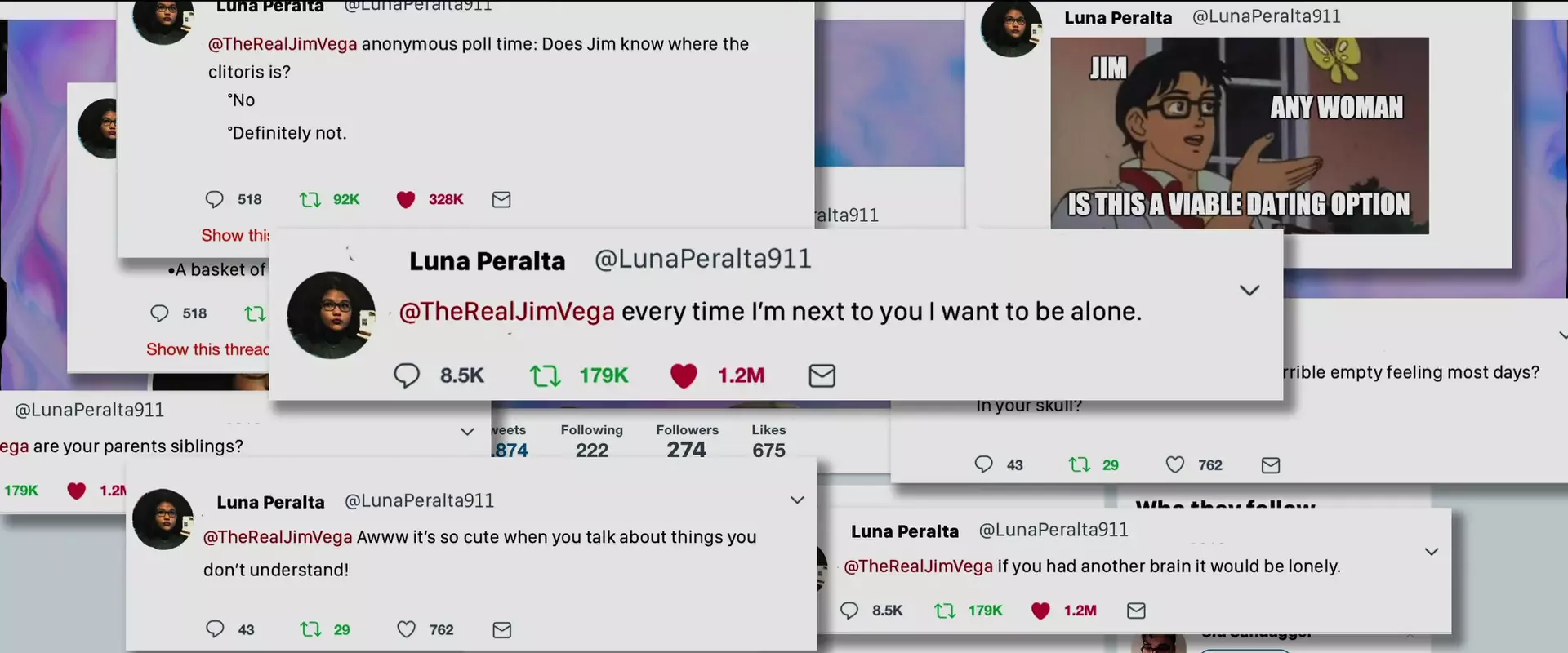Open message icon on 'empty feeling' tweet
This screenshot has width=1568, height=653.
1271,465
